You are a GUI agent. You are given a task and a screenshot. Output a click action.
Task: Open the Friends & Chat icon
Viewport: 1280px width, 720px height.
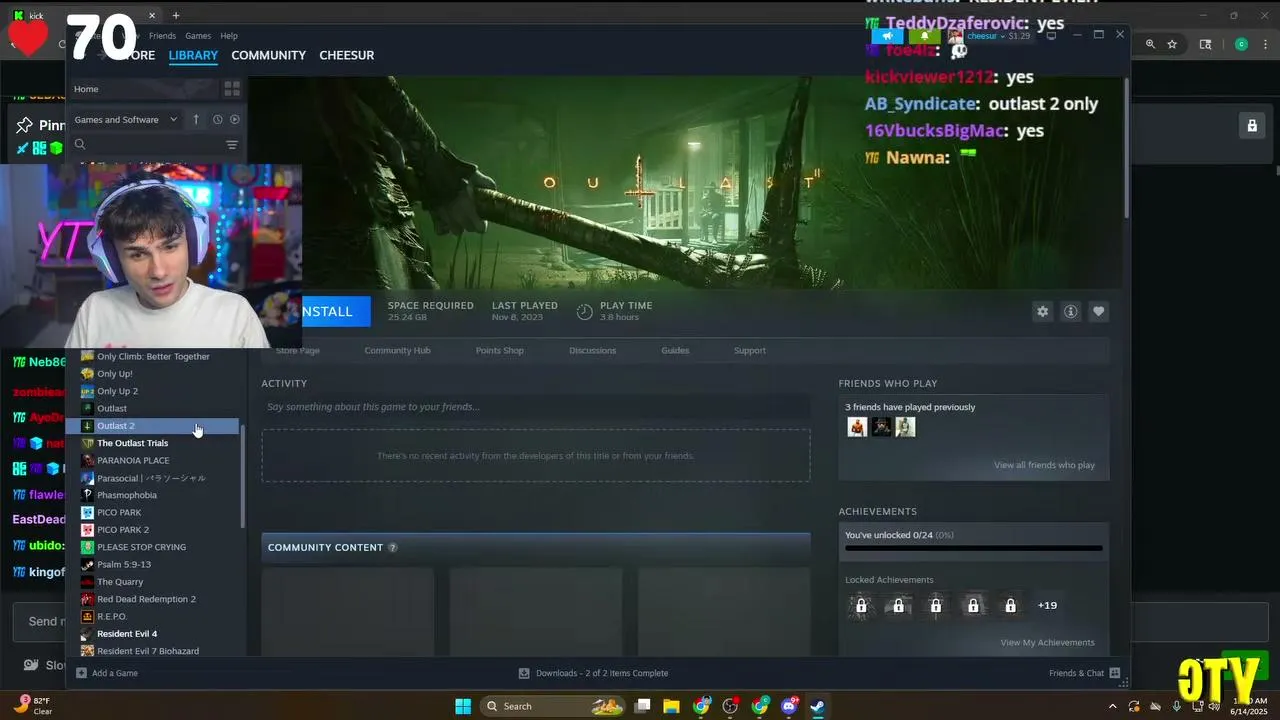[1115, 673]
